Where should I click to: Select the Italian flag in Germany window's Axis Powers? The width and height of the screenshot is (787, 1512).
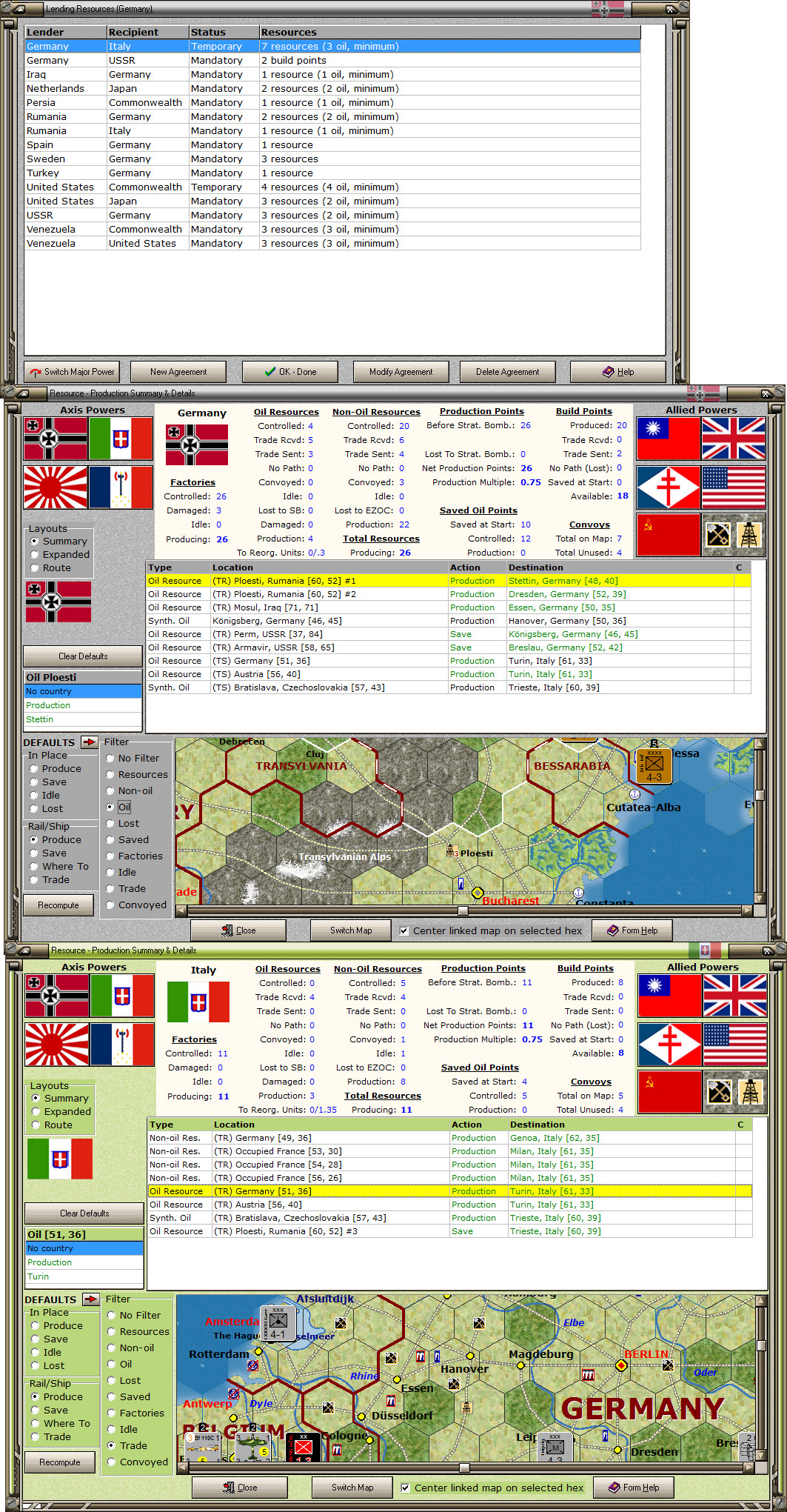coord(121,439)
